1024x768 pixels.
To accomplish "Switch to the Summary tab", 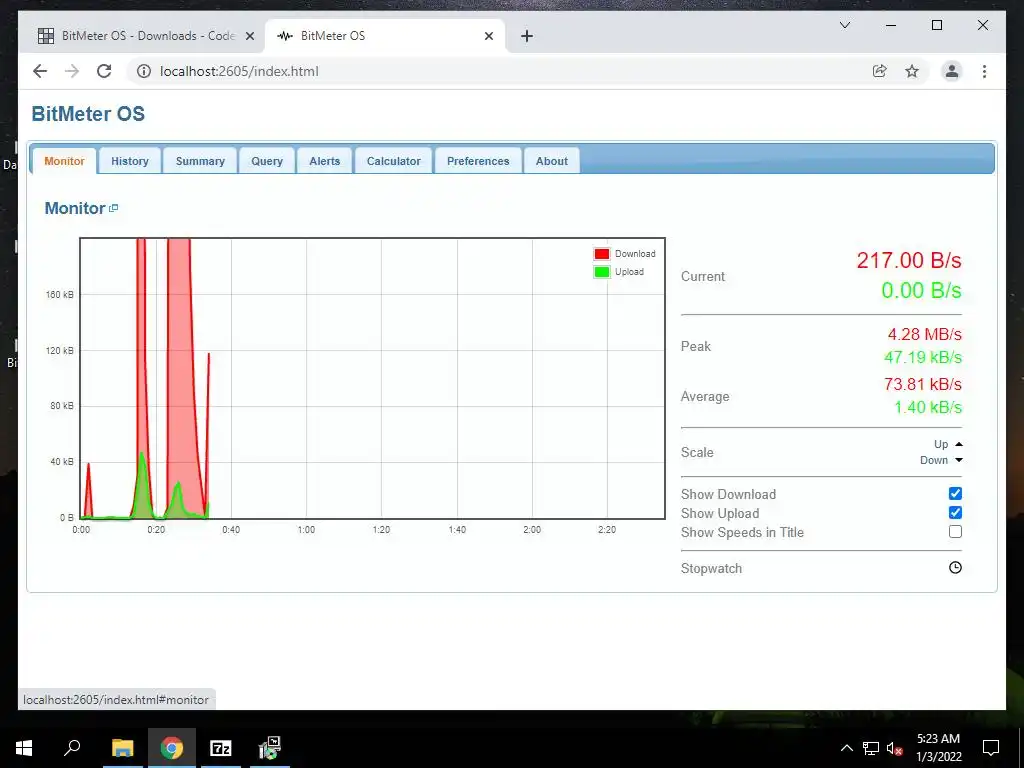I will (200, 161).
